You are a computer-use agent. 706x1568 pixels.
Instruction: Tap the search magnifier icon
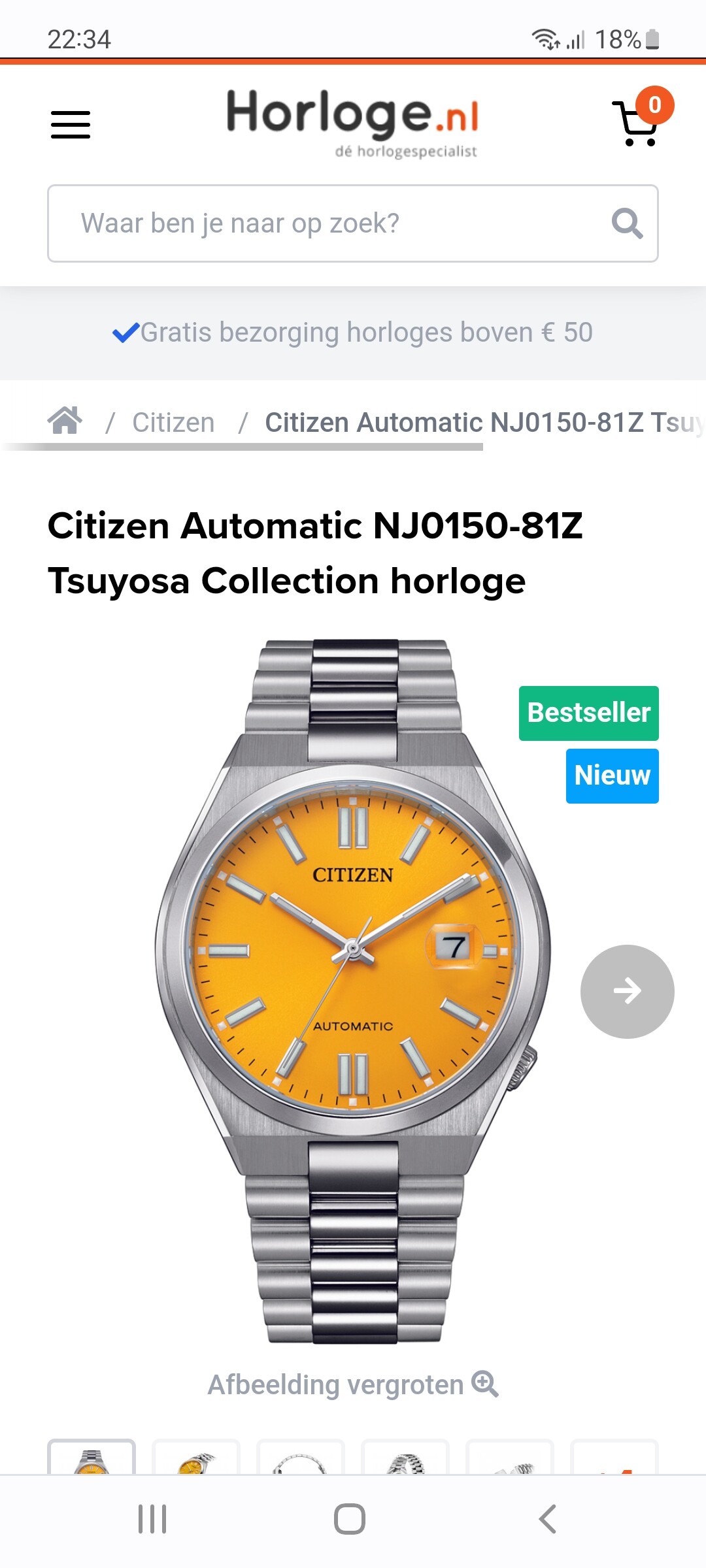(x=627, y=223)
